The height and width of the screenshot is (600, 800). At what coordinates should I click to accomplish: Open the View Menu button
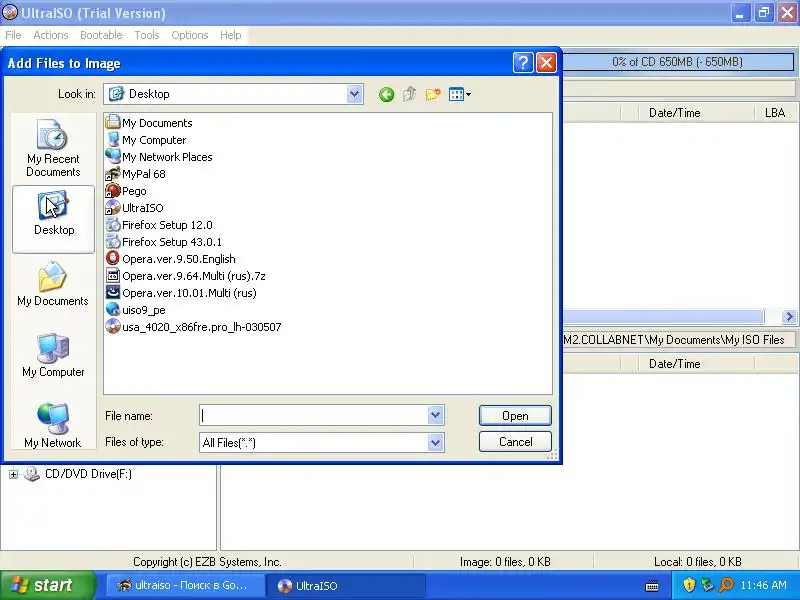click(x=459, y=94)
